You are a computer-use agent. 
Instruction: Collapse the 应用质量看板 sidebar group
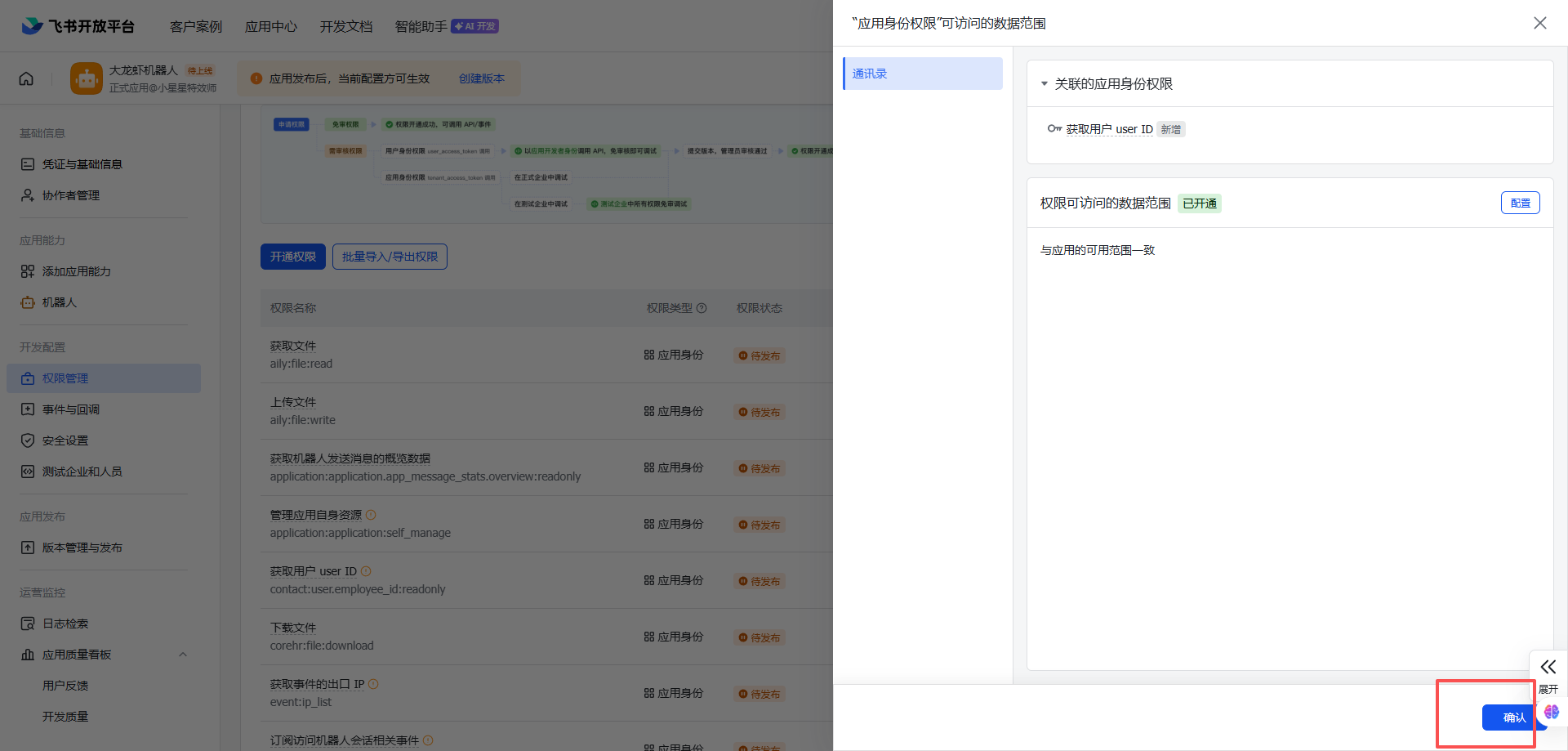coord(183,655)
